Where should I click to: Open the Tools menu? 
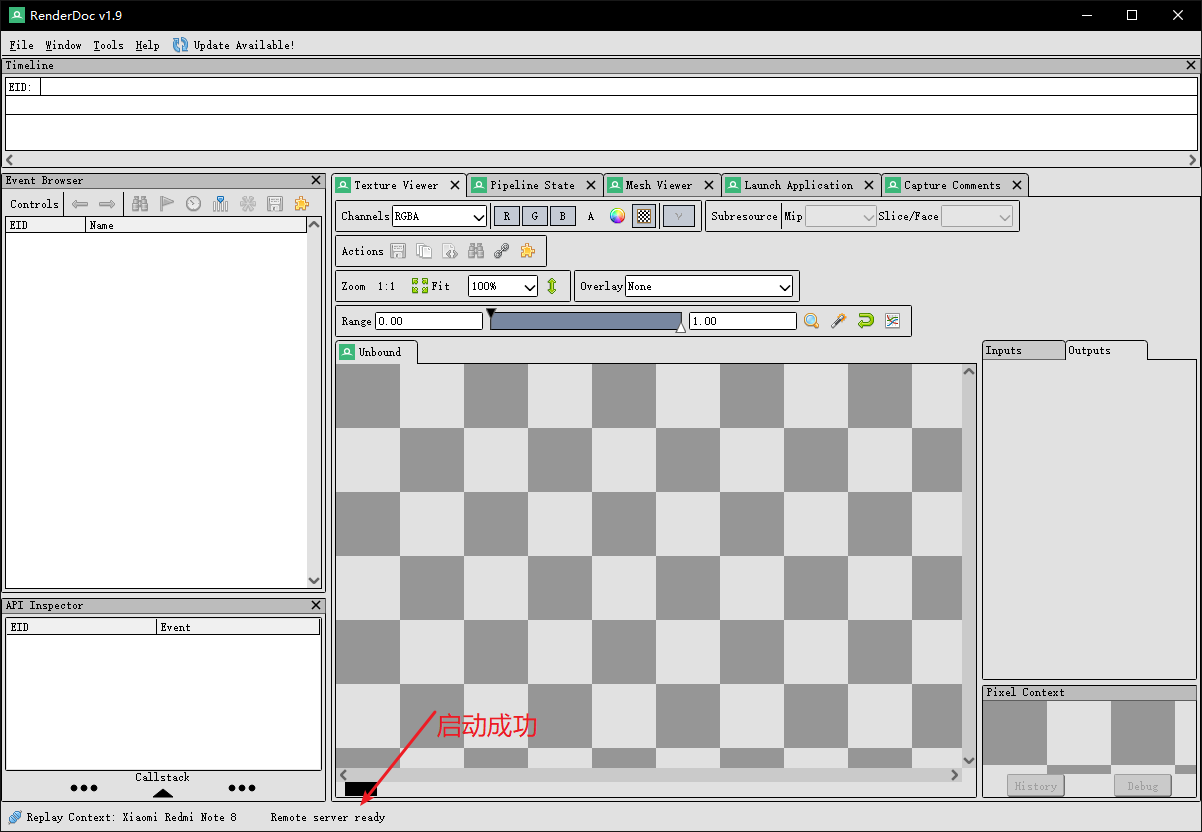[x=108, y=45]
